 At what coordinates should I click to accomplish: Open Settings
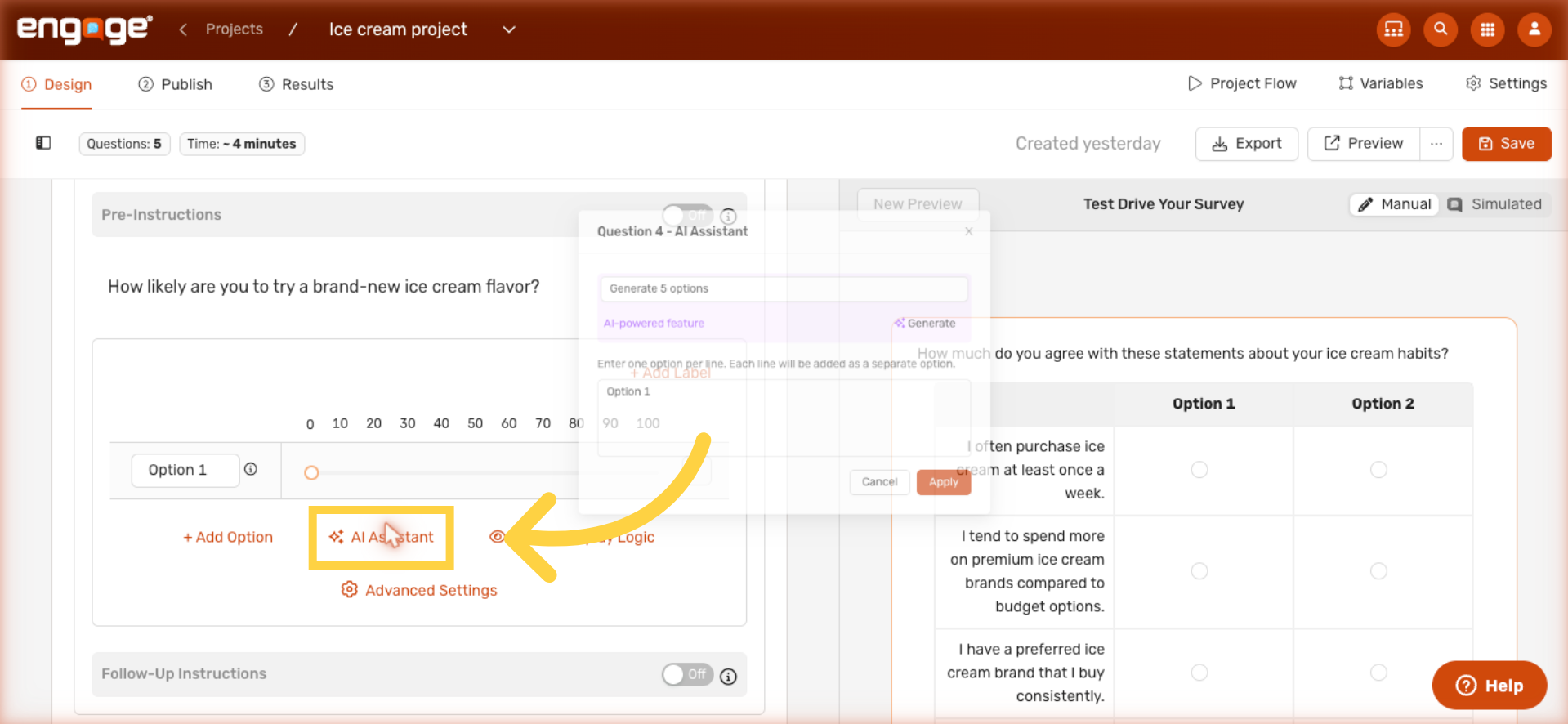[1506, 83]
